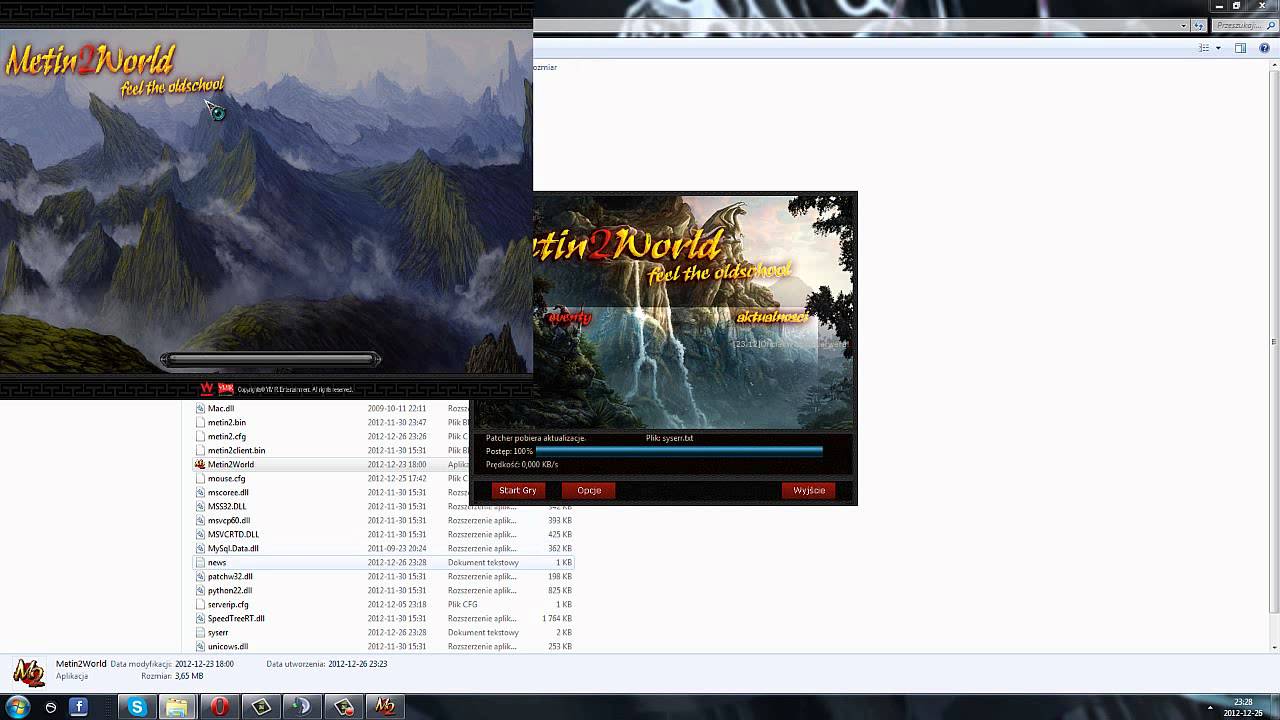Screen dimensions: 1280x720
Task: Open Facebook shortcut on taskbar
Action: pyautogui.click(x=79, y=707)
